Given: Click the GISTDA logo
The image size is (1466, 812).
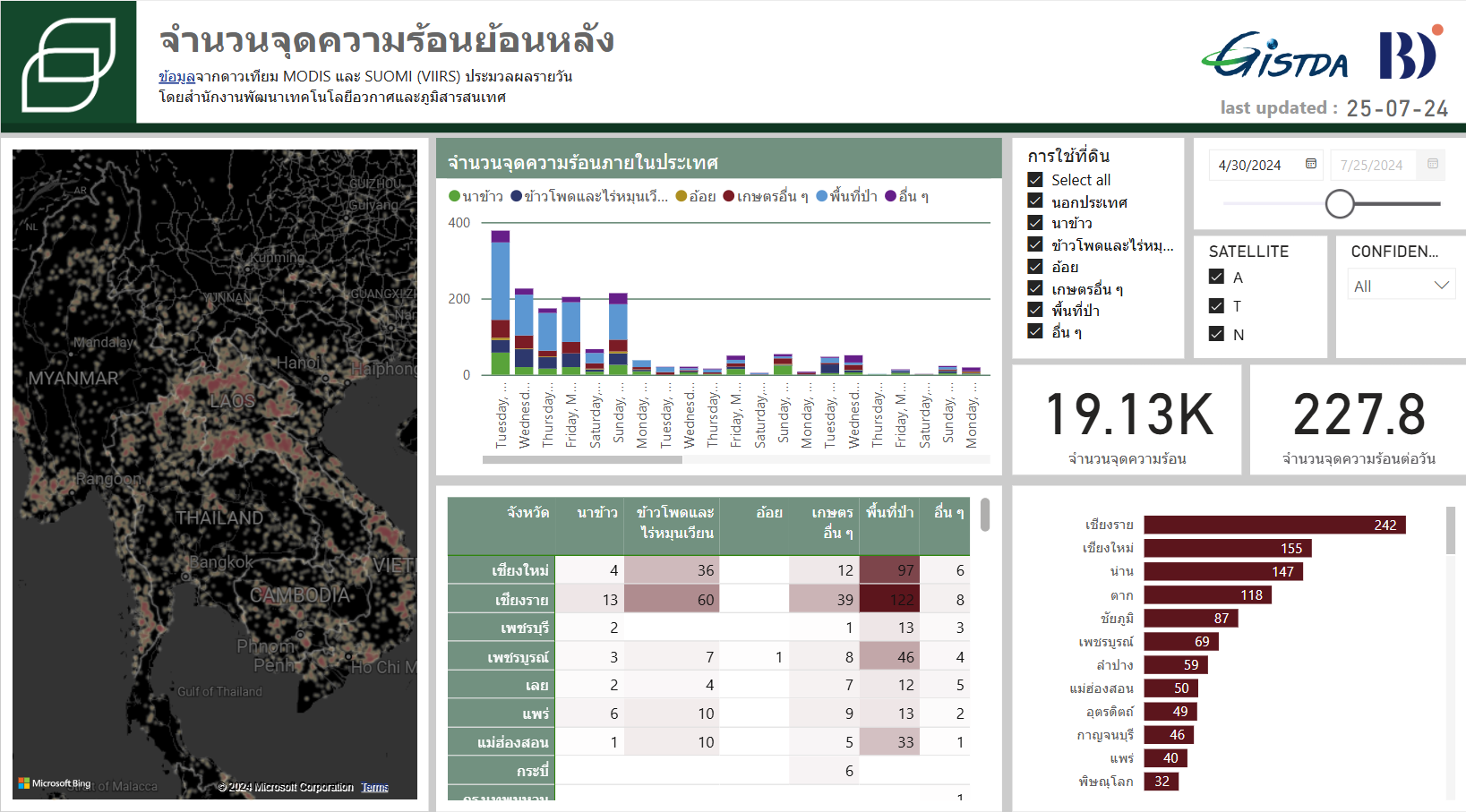Looking at the screenshot, I should tap(1274, 56).
